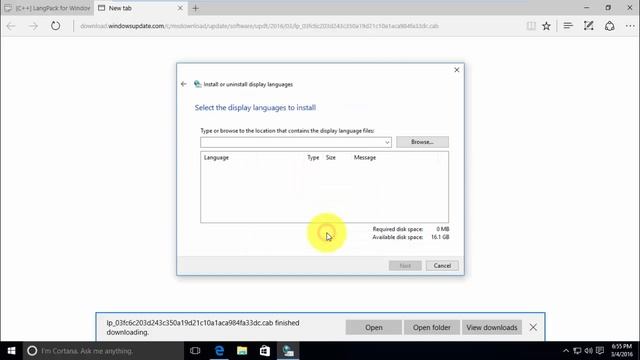Open folder containing the download

point(431,327)
